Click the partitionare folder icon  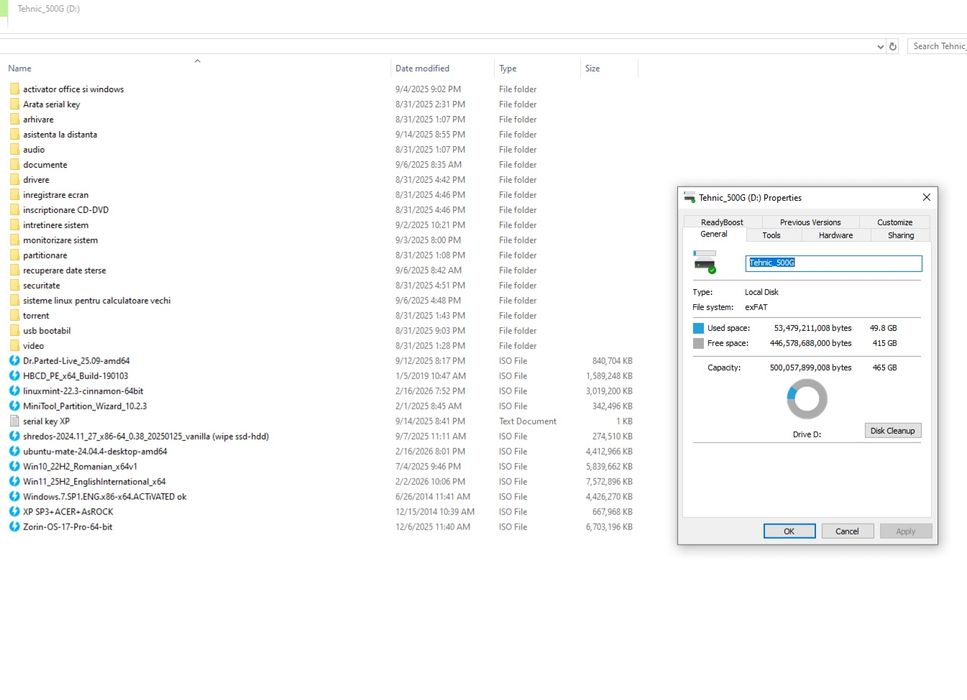click(x=14, y=255)
